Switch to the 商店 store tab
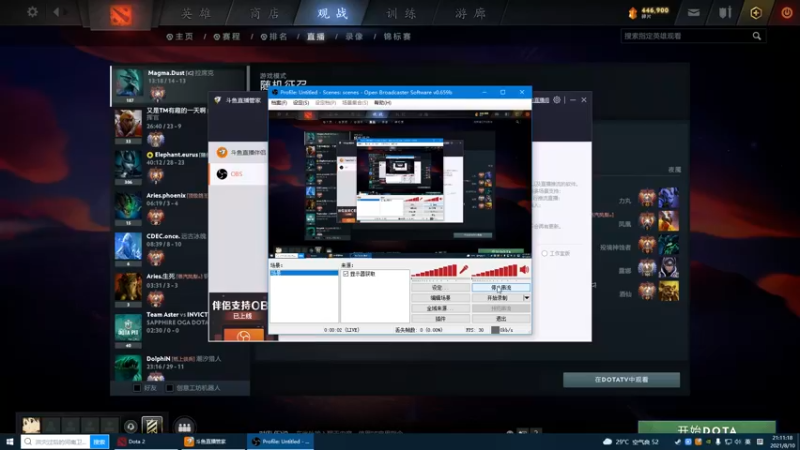800x450 pixels. click(x=265, y=13)
